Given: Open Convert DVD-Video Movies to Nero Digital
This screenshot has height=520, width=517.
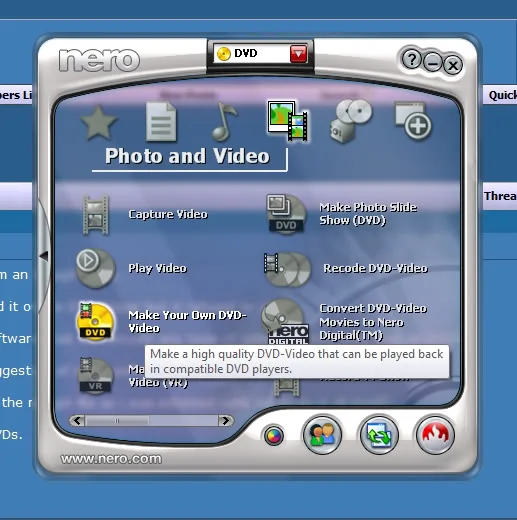Looking at the screenshot, I should click(x=373, y=322).
